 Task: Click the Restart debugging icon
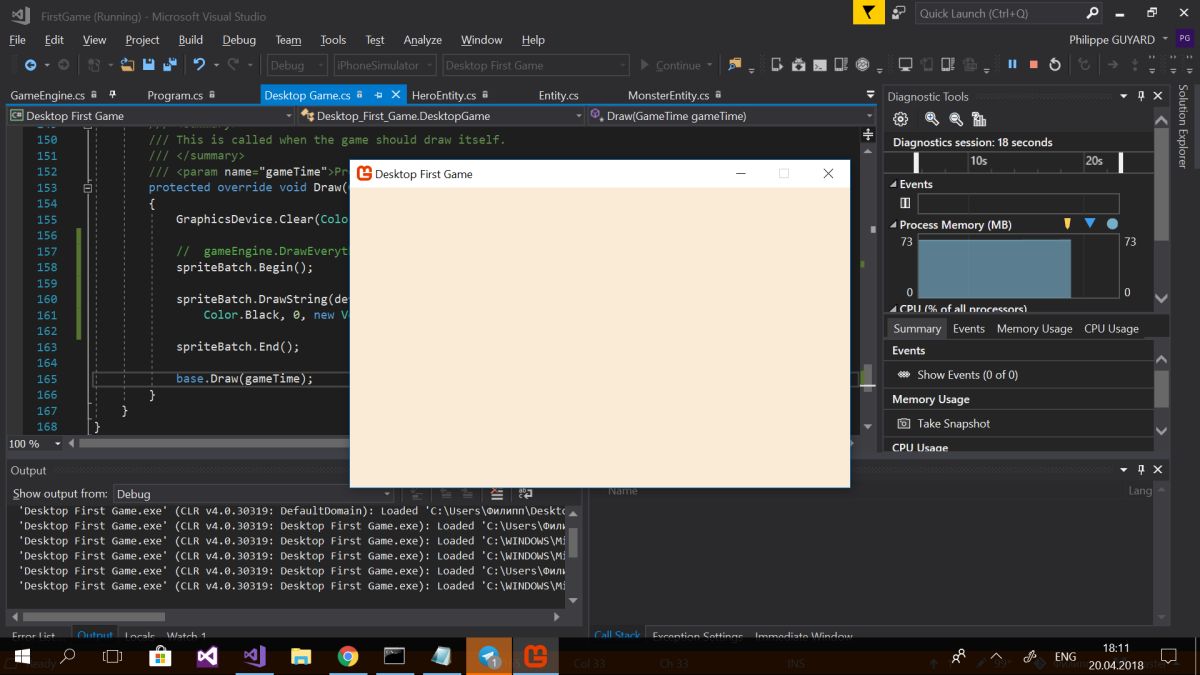click(1054, 65)
